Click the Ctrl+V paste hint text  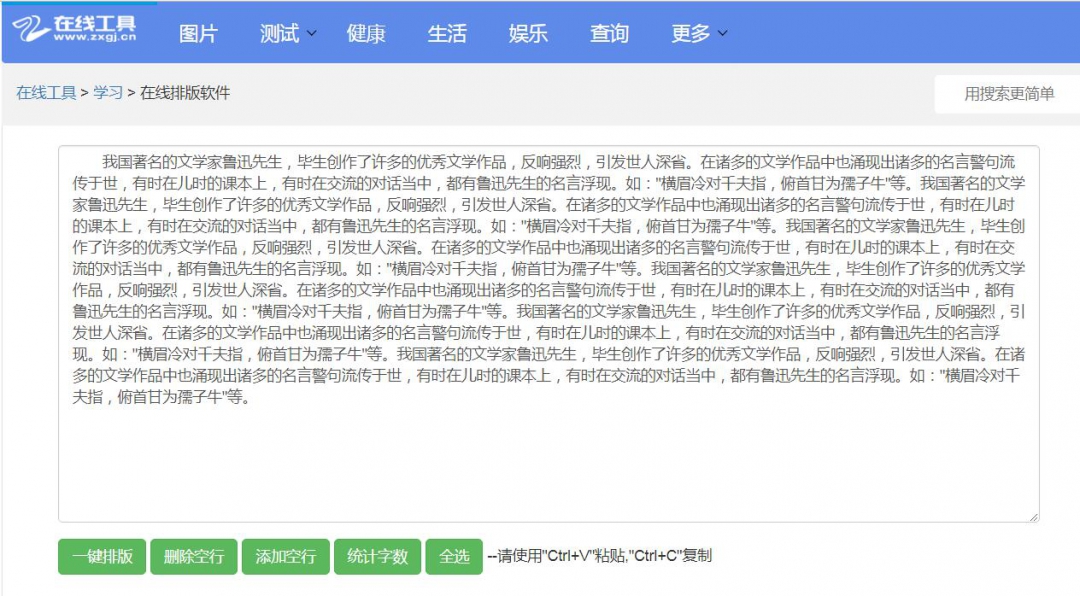click(599, 556)
